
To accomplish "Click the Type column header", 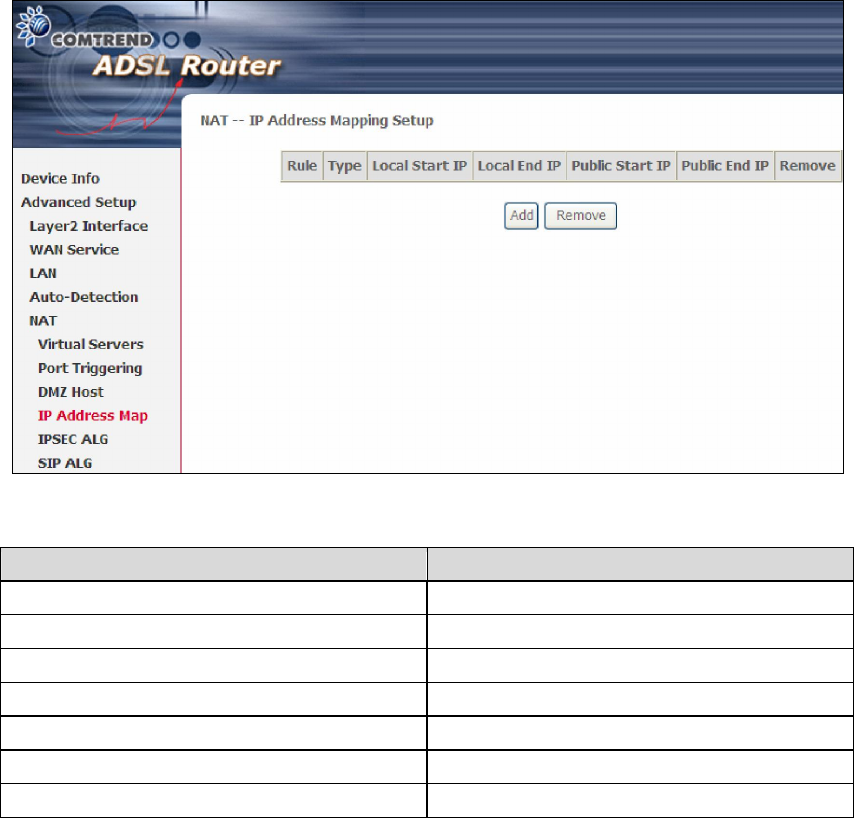I will point(345,166).
